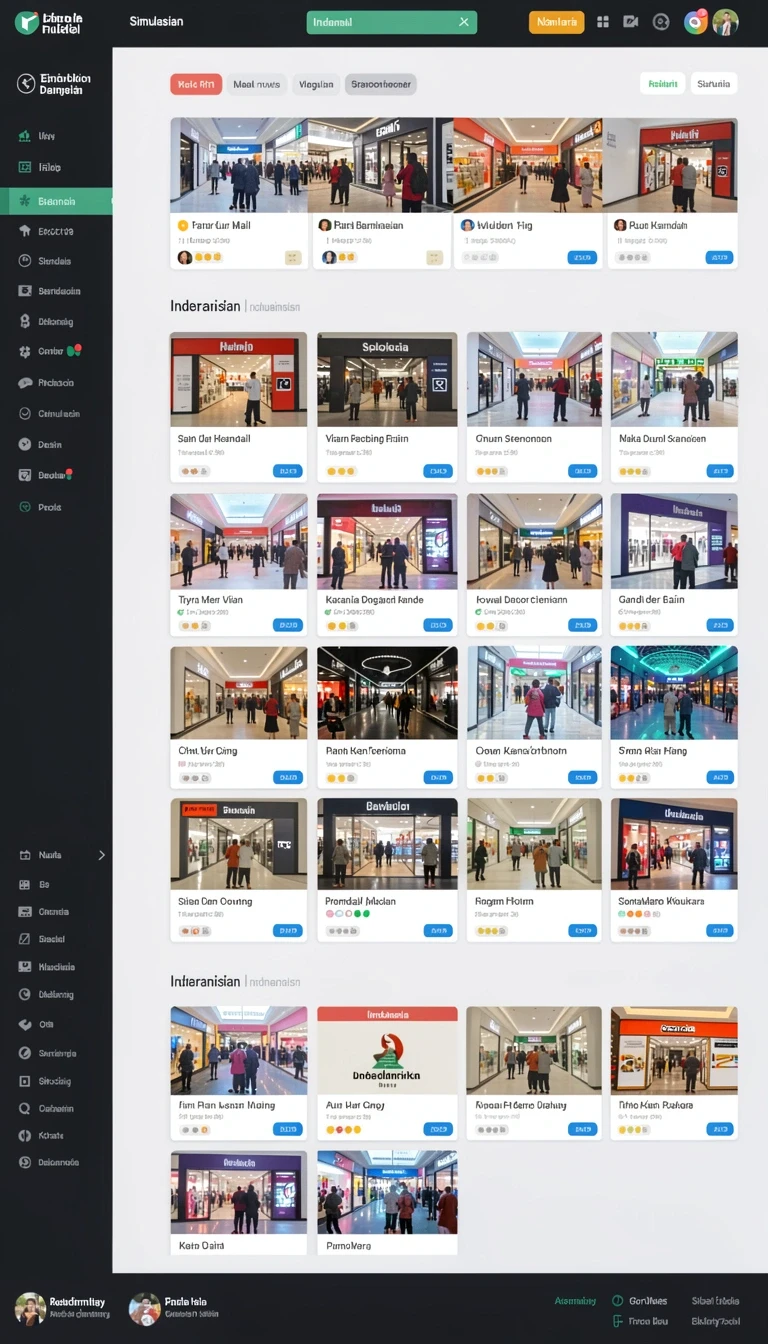Click the puzzle icon next to Conbe

click(x=25, y=352)
